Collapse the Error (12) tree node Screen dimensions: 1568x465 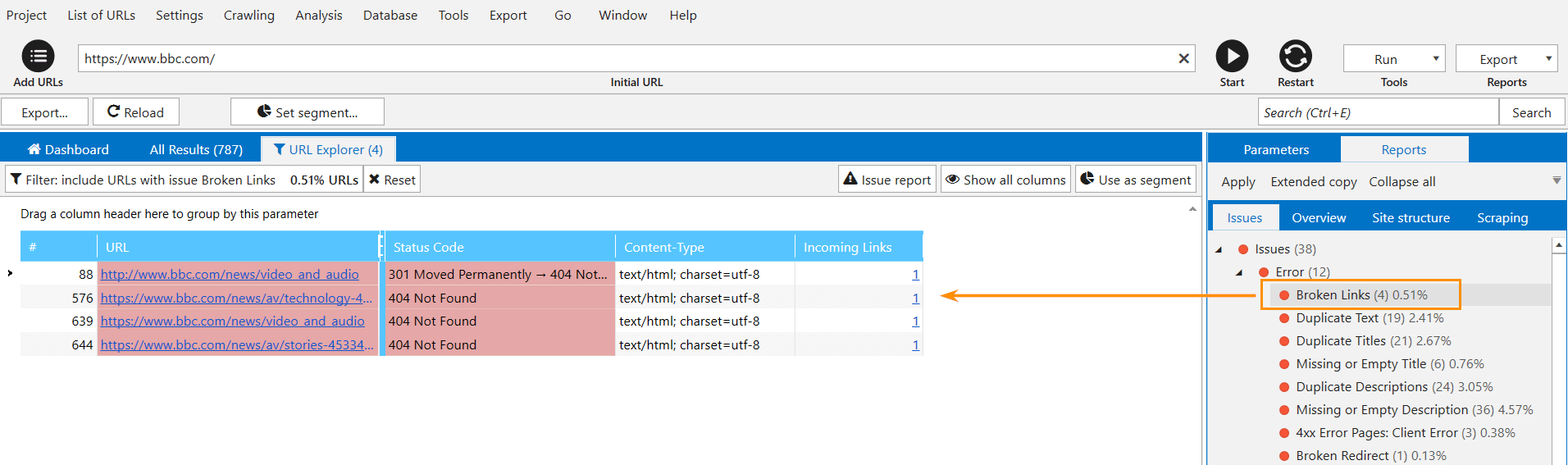coord(1239,272)
